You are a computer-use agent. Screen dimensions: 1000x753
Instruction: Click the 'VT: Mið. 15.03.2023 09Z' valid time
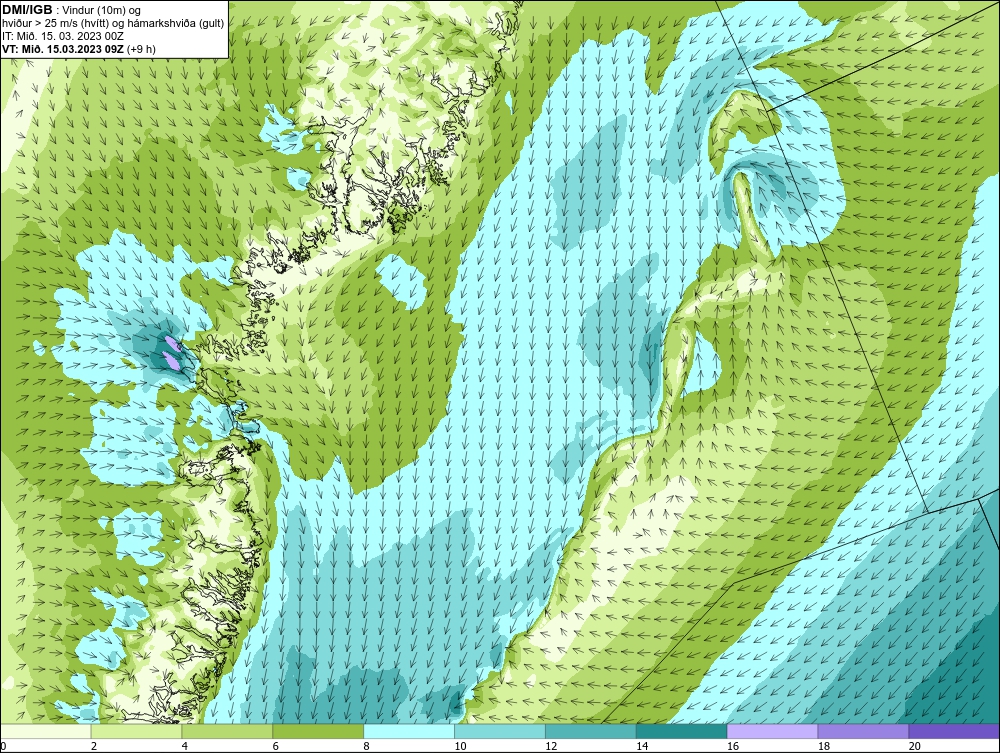pos(63,48)
